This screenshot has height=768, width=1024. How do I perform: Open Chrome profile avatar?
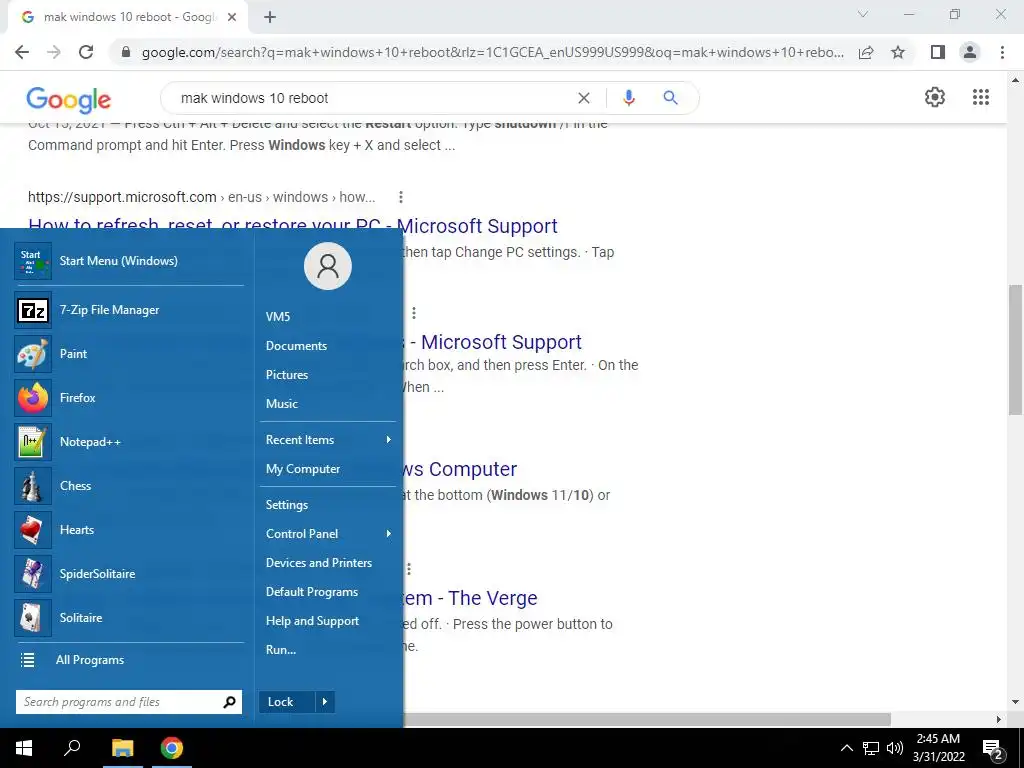pyautogui.click(x=970, y=52)
